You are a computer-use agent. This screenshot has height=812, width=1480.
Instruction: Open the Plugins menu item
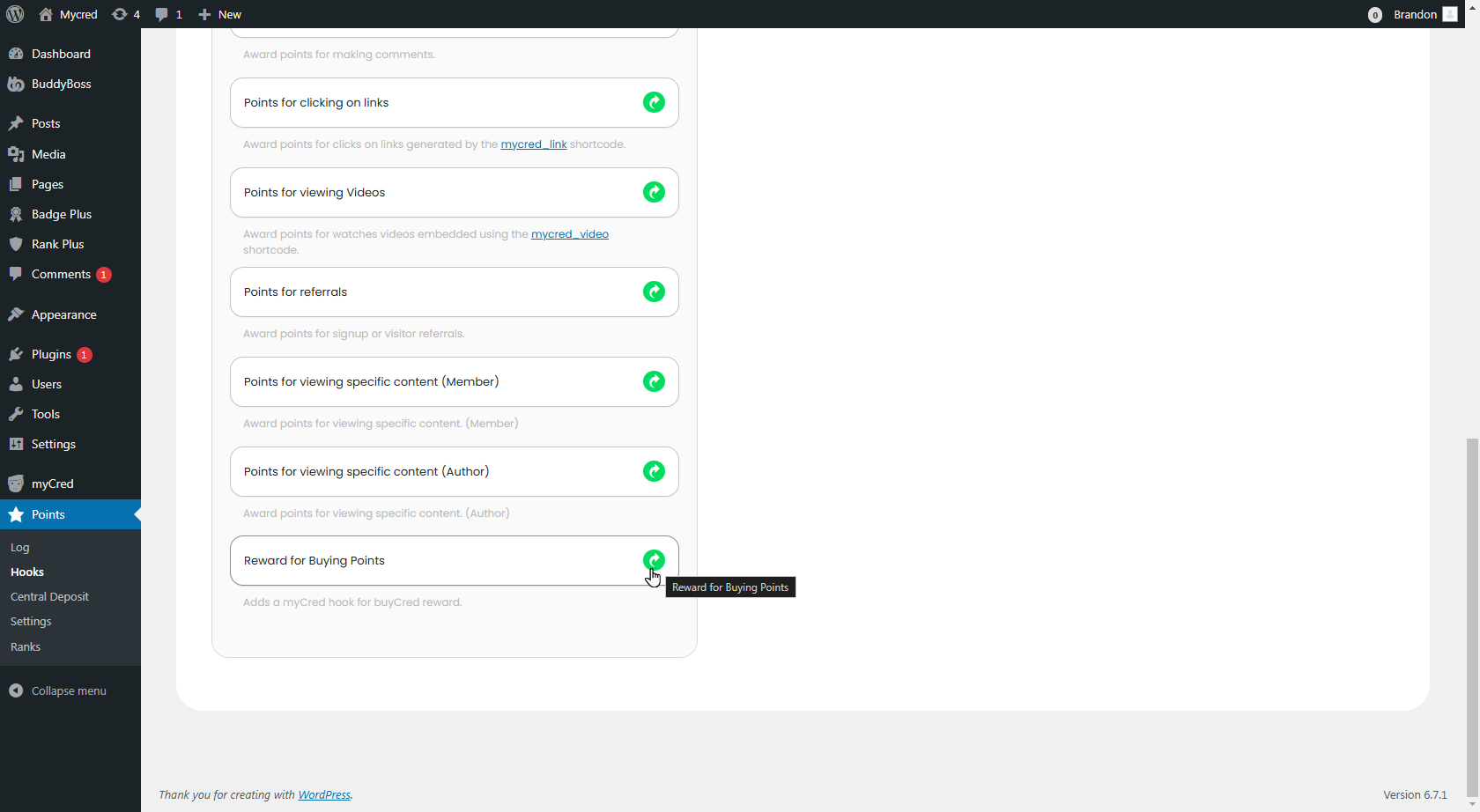tap(51, 354)
